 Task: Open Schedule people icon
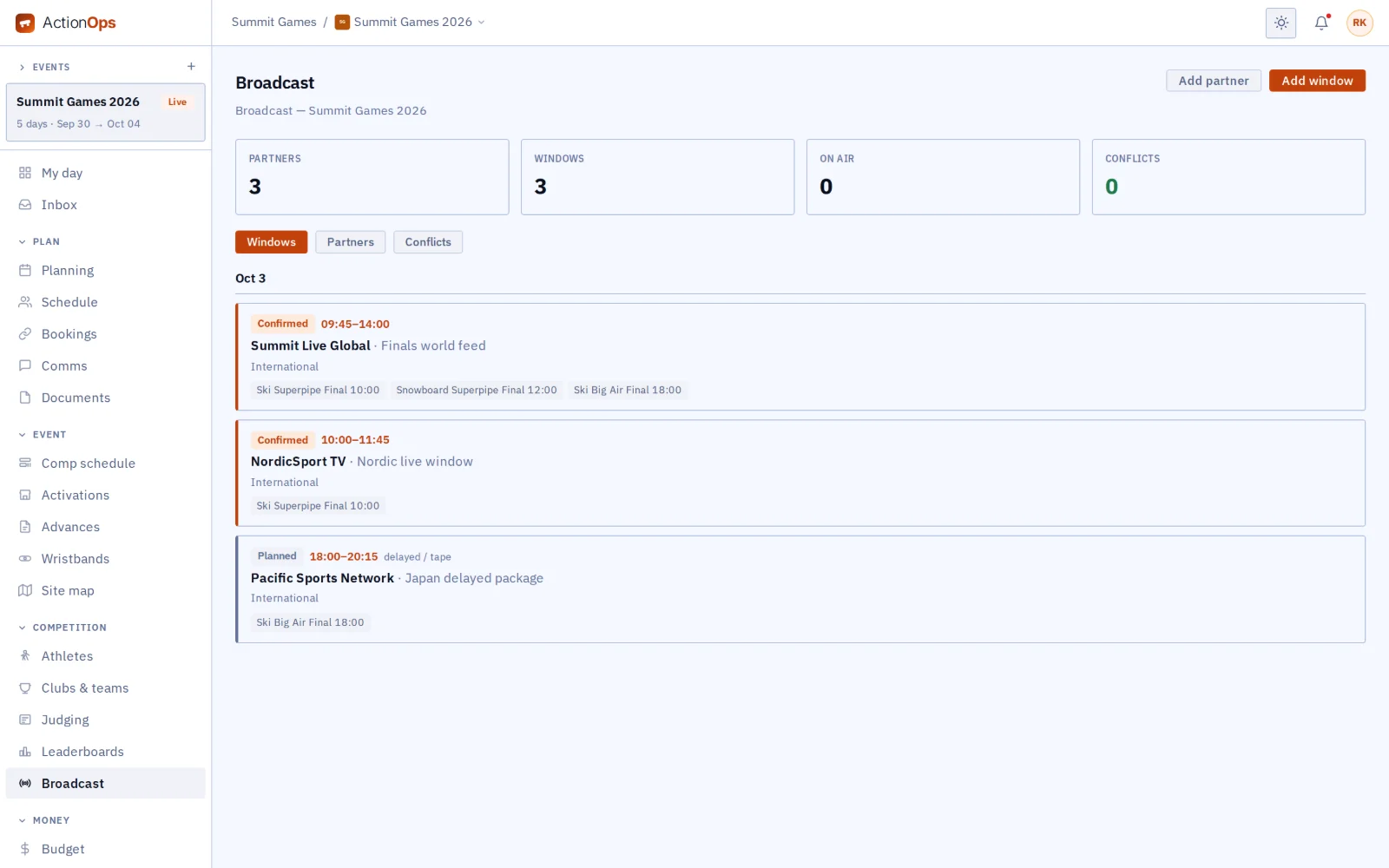coord(25,302)
